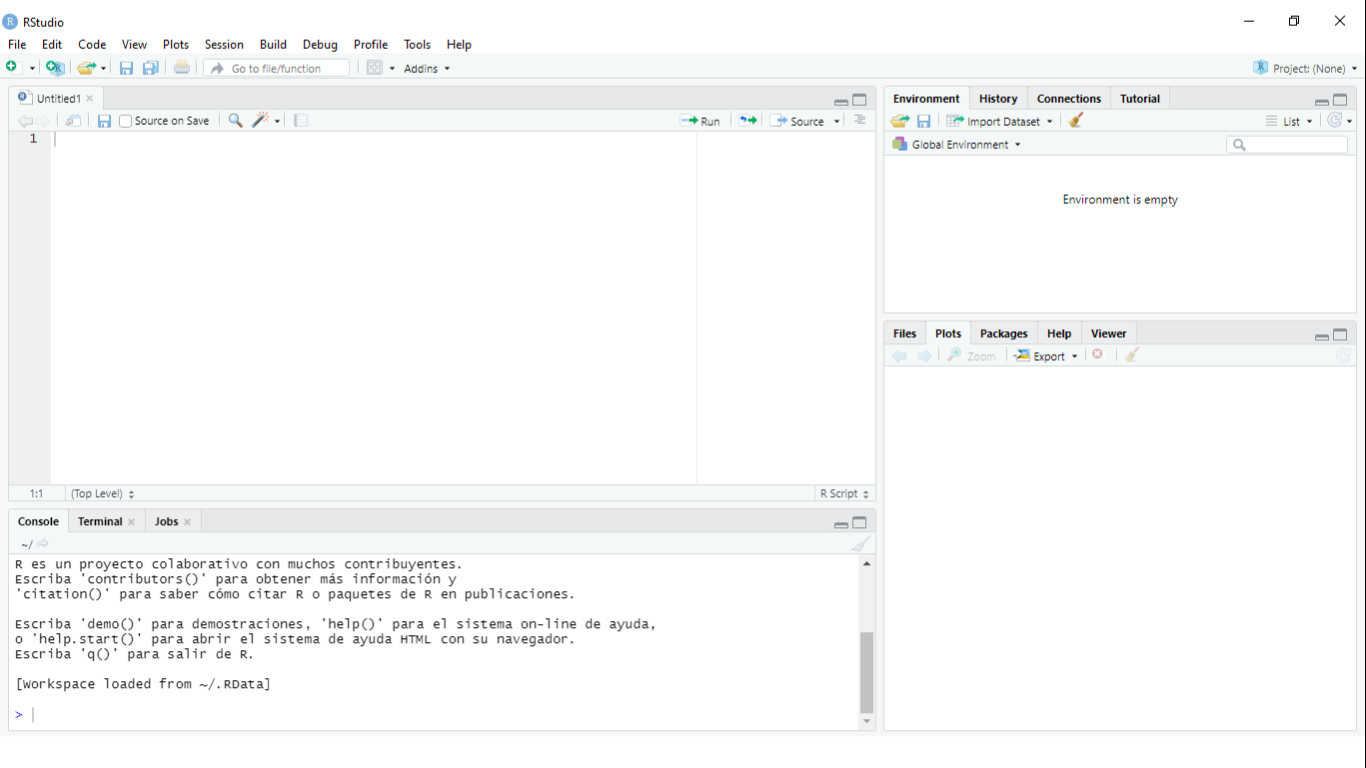This screenshot has width=1366, height=768.
Task: Open the Help tab
Action: 1059,333
